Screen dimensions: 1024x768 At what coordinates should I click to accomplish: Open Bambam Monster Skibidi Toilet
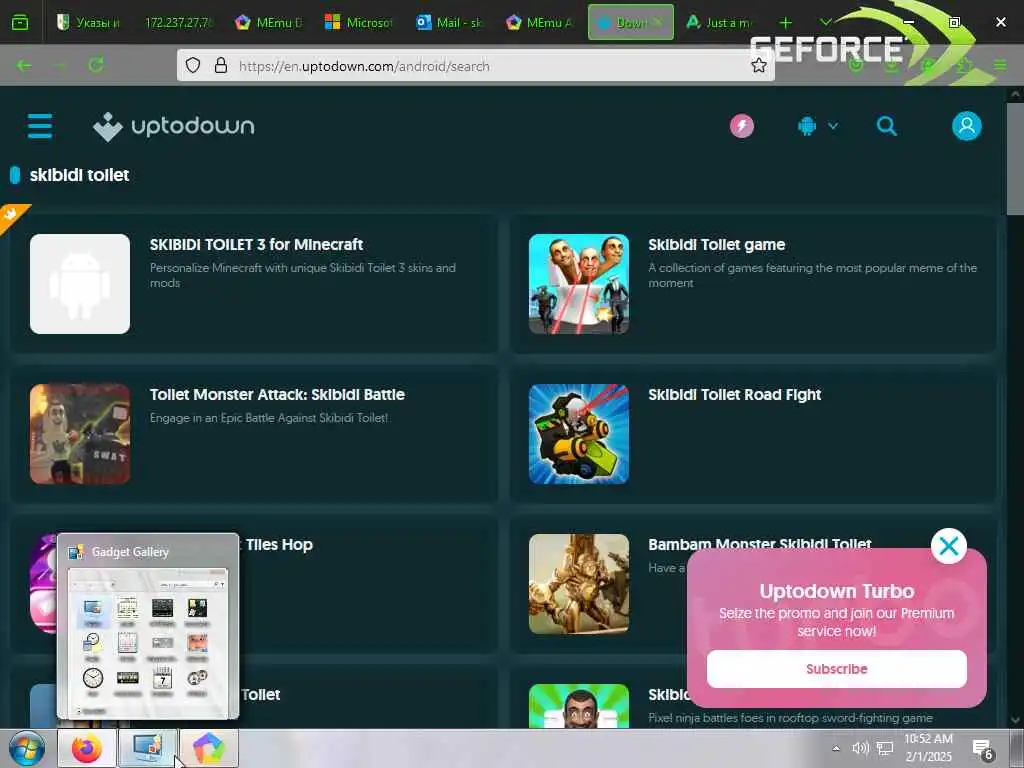click(x=760, y=544)
